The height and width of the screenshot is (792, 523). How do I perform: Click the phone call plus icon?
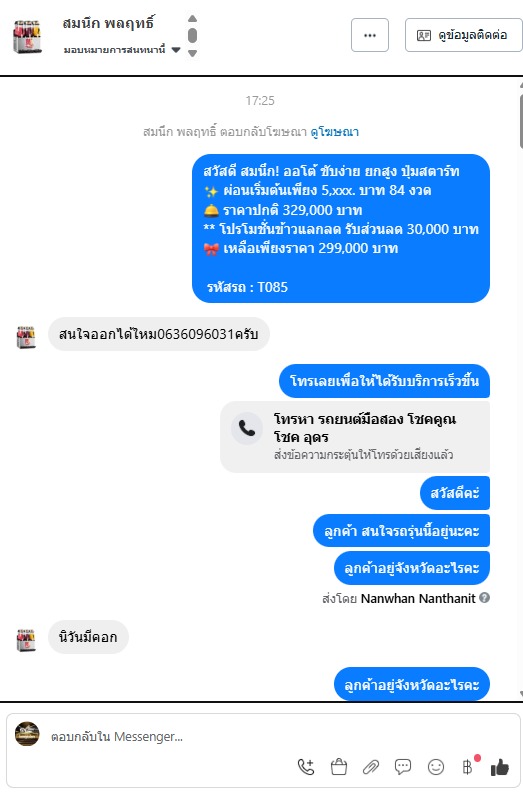tap(306, 767)
